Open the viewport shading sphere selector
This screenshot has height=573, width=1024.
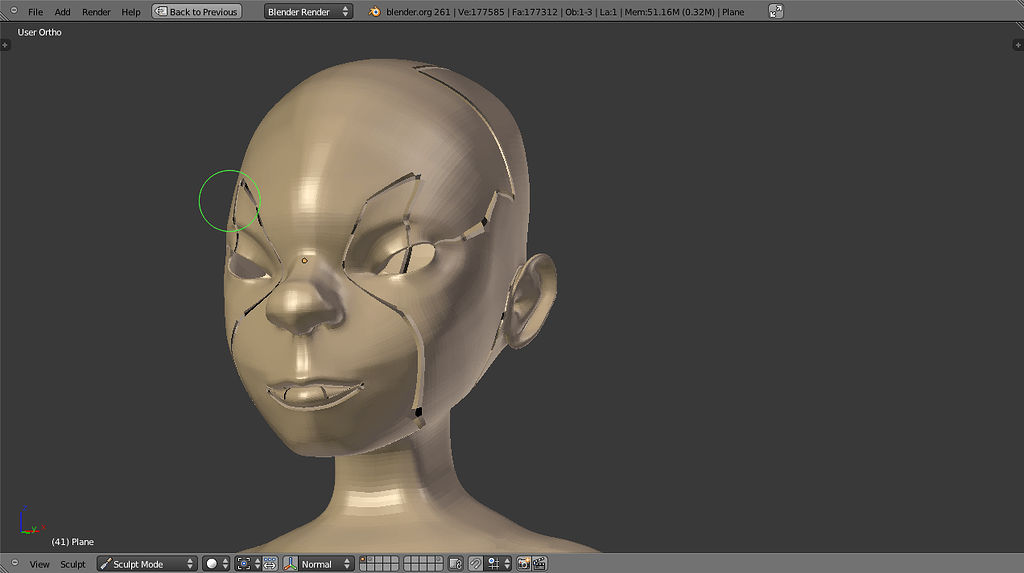216,563
